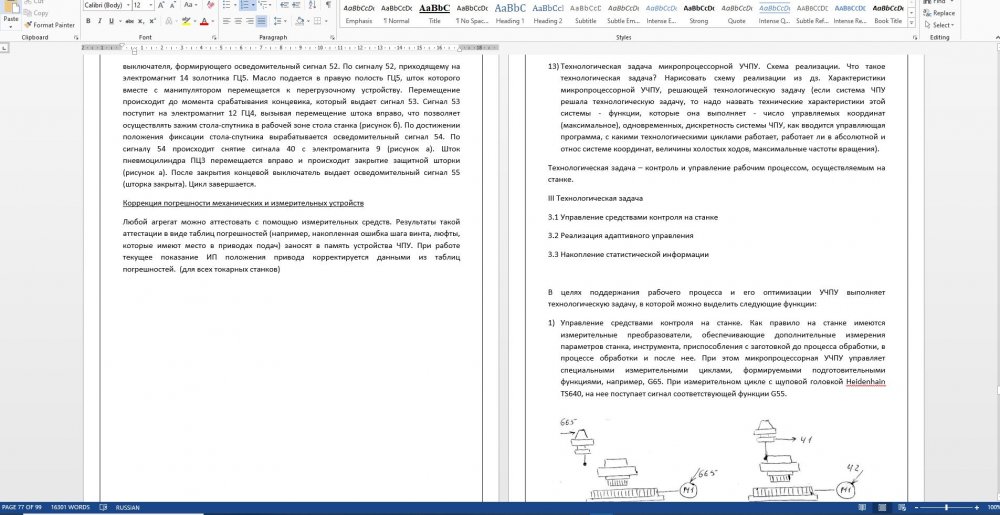The image size is (1000, 515).
Task: Switch to Print Layout view
Action: 882,507
